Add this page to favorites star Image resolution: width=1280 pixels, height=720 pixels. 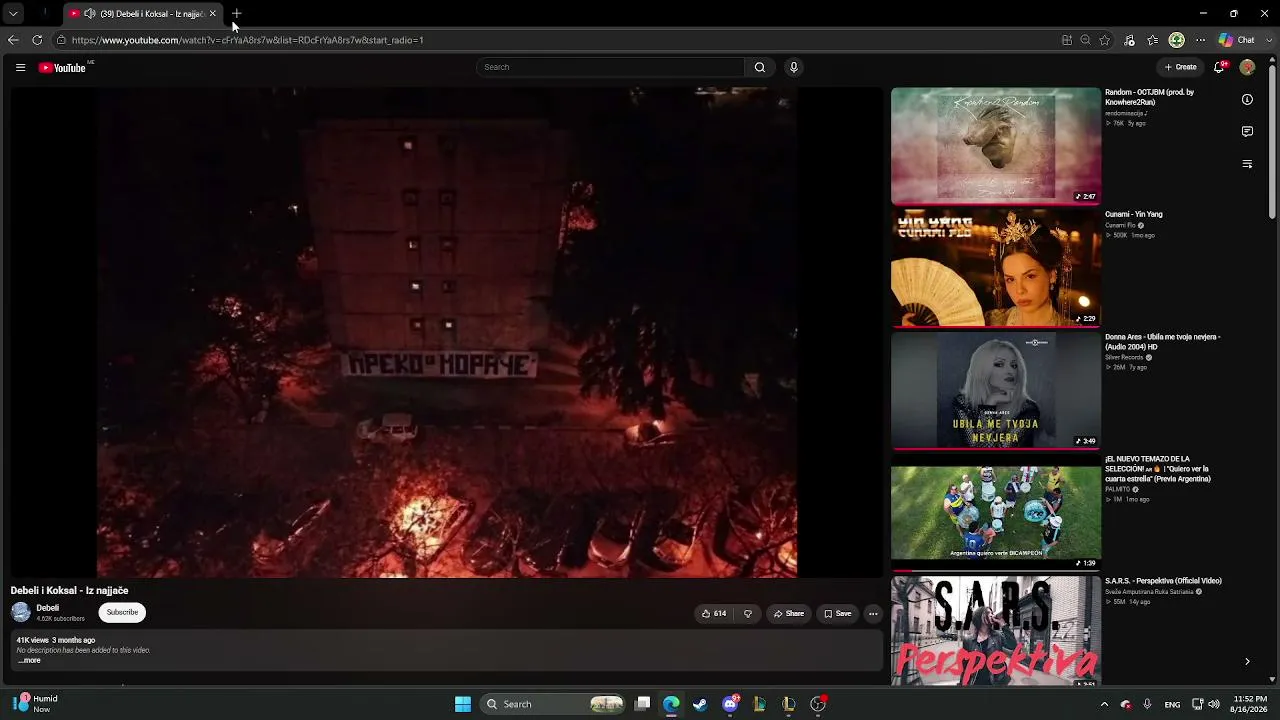1105,40
